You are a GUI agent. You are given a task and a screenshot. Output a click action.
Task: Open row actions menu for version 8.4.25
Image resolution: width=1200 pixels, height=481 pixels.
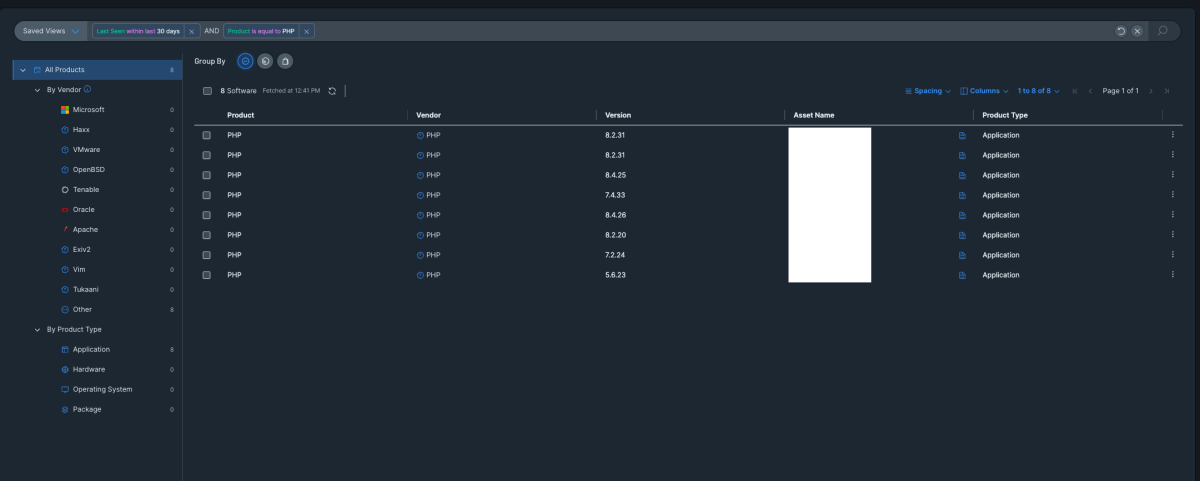[x=1172, y=175]
